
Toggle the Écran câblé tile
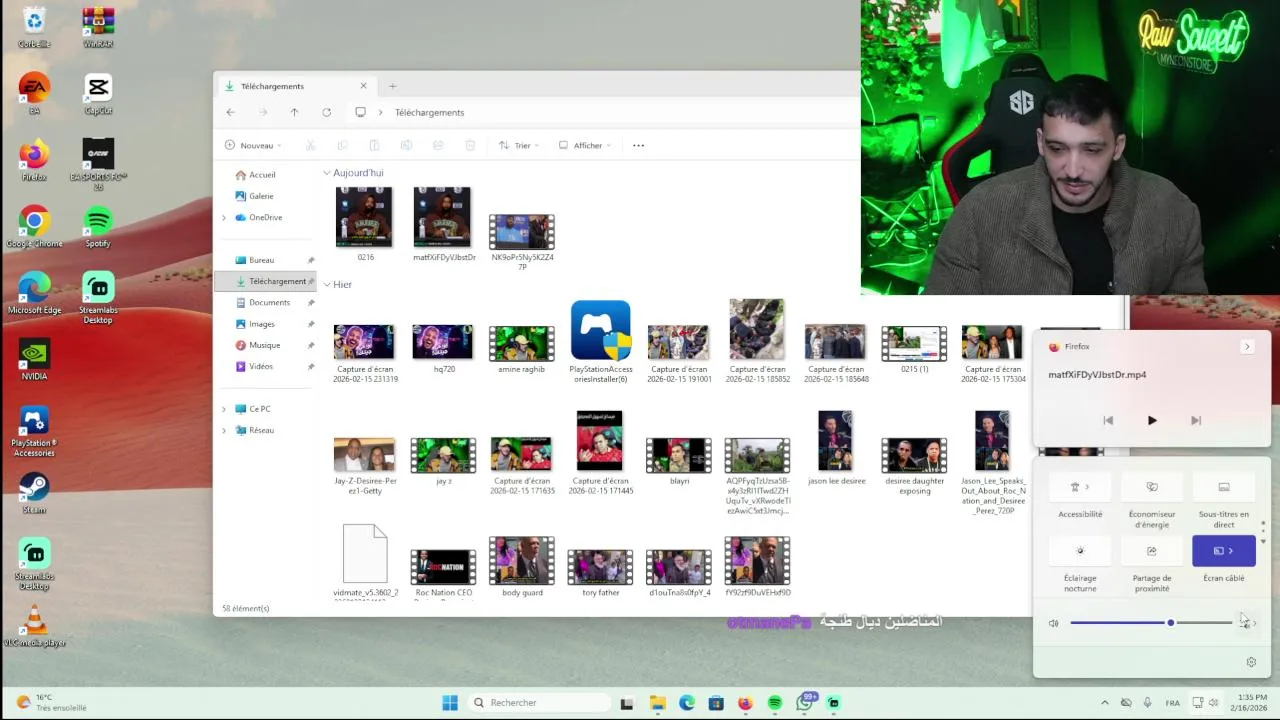coord(1224,551)
